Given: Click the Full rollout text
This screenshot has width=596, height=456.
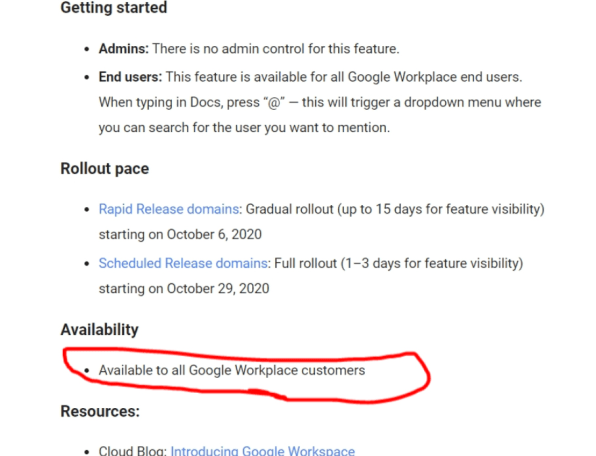Looking at the screenshot, I should (x=305, y=263).
